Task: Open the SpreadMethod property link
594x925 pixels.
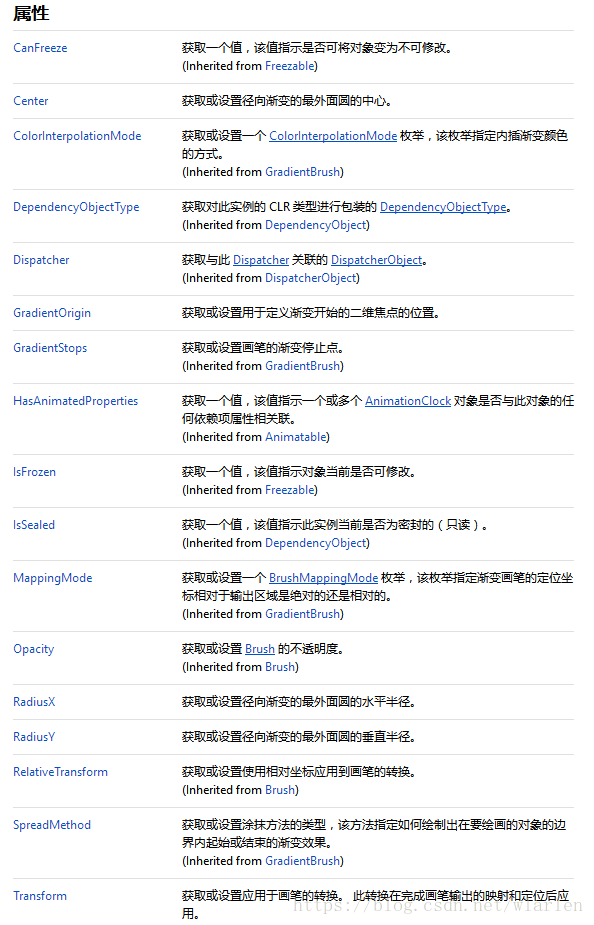Action: click(52, 825)
